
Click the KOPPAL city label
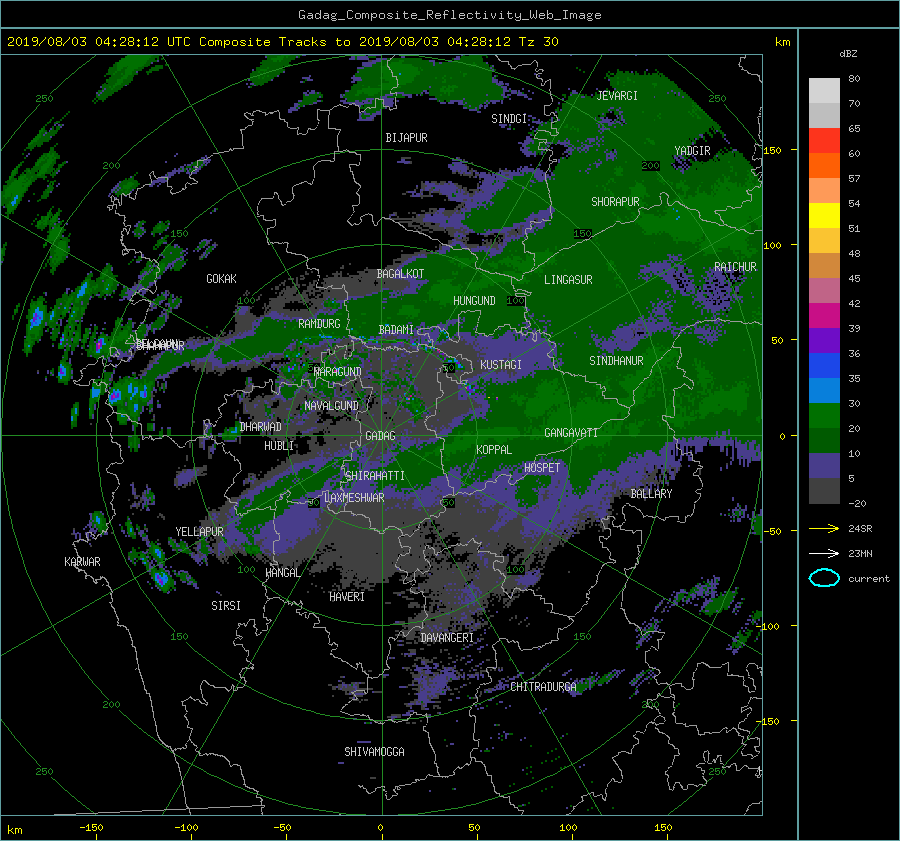pyautogui.click(x=494, y=450)
